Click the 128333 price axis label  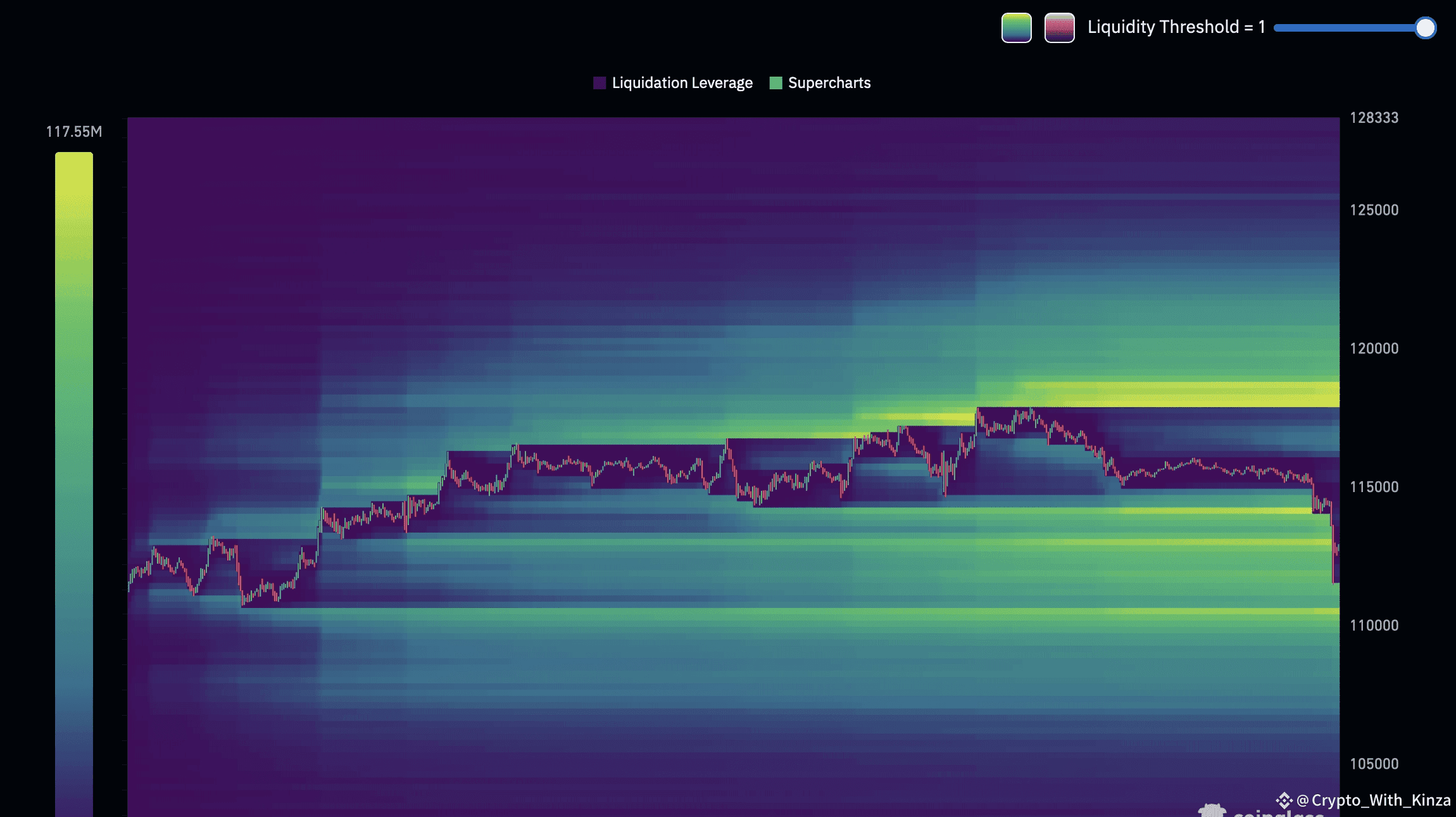pos(1374,118)
